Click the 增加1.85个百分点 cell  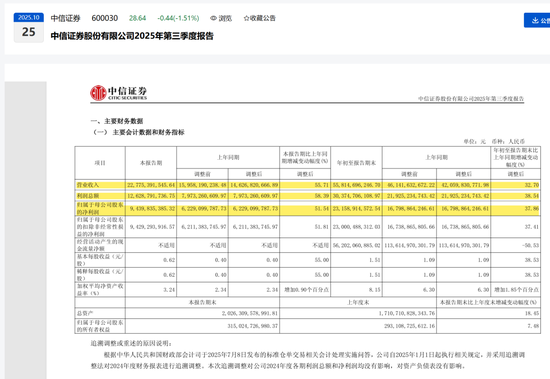516,290
